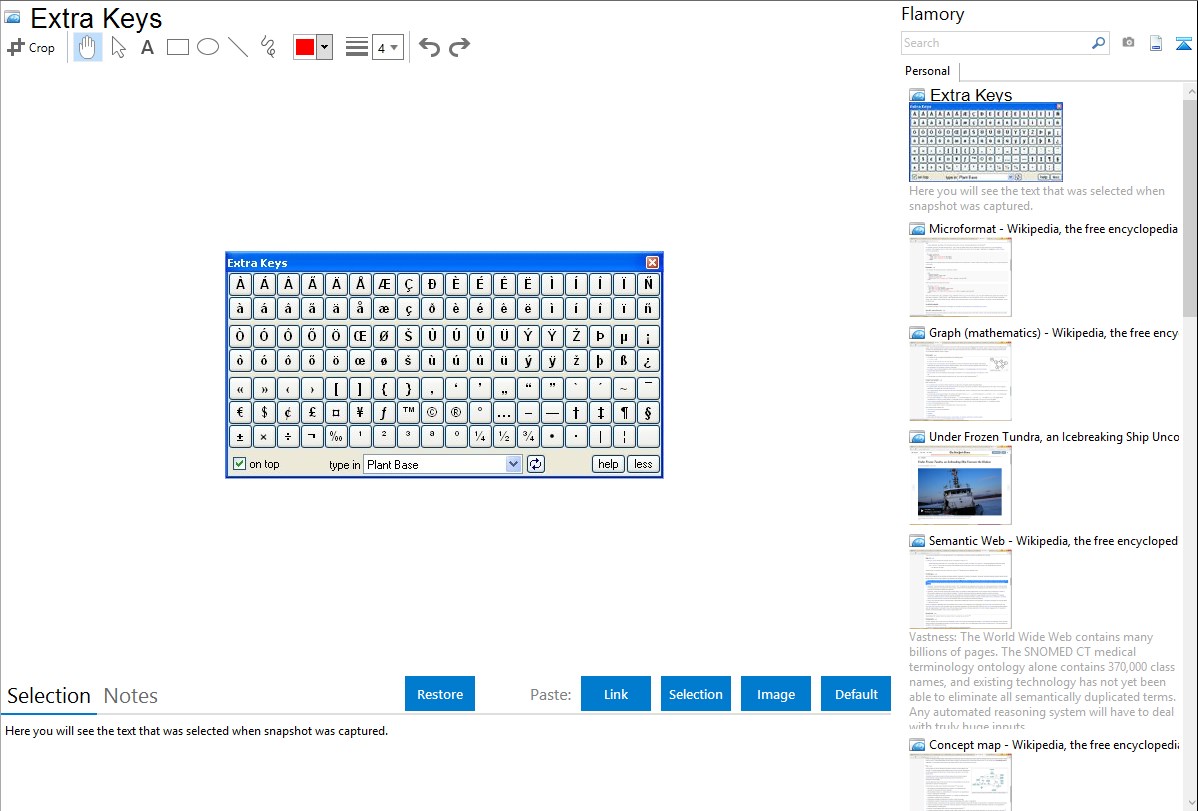Click into the Flamory Search field
This screenshot has height=811, width=1198.
tap(996, 43)
